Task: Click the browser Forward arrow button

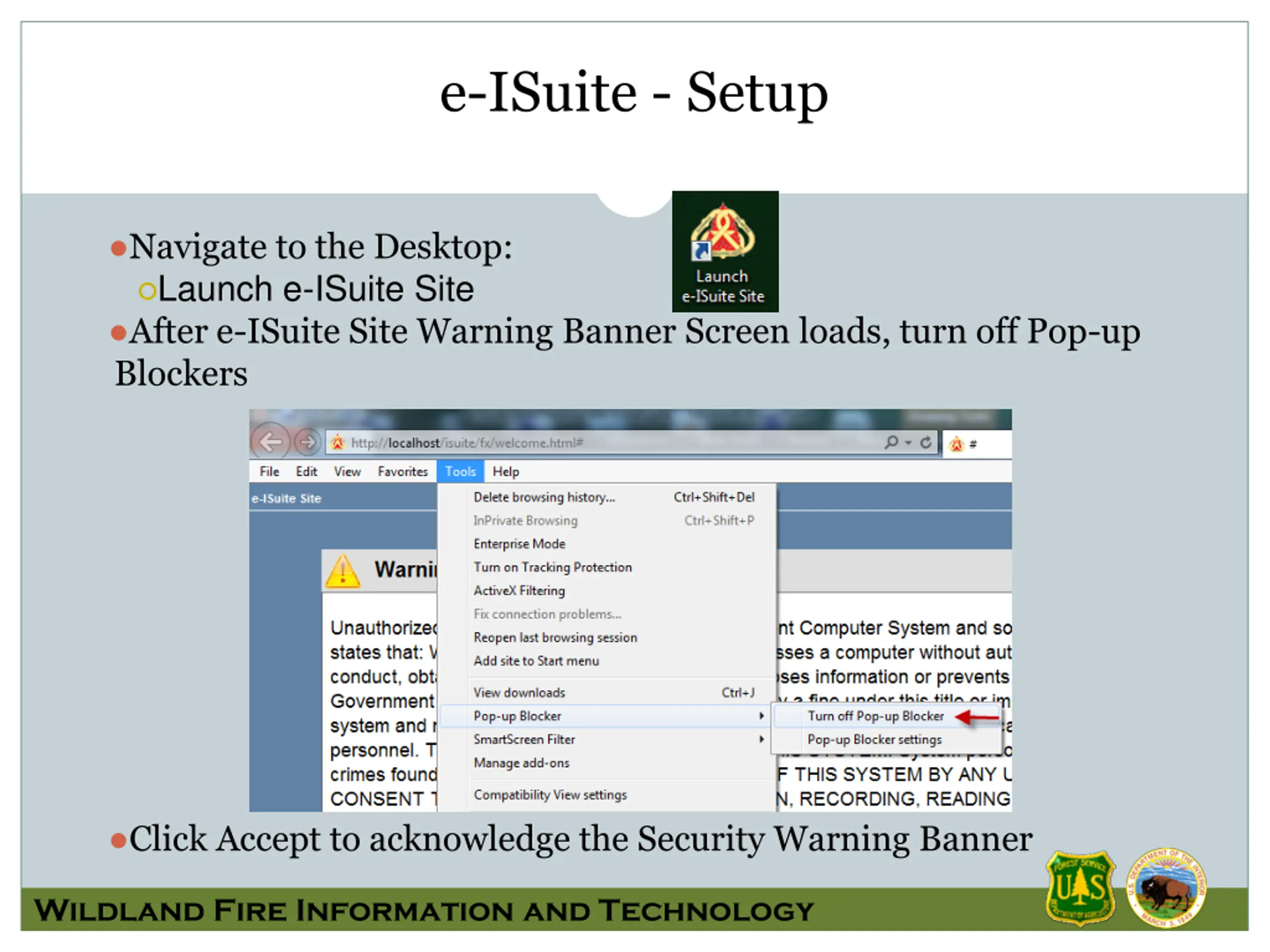Action: [x=307, y=442]
